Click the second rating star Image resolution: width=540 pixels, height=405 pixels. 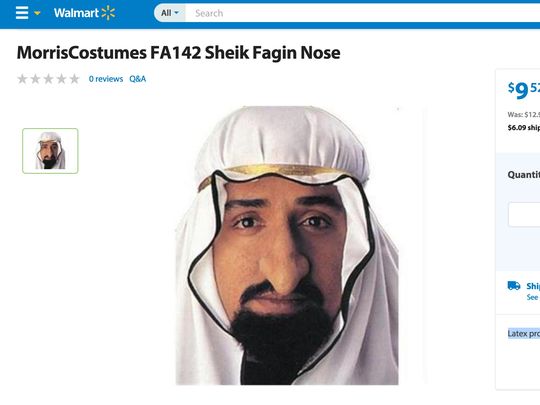coord(35,79)
